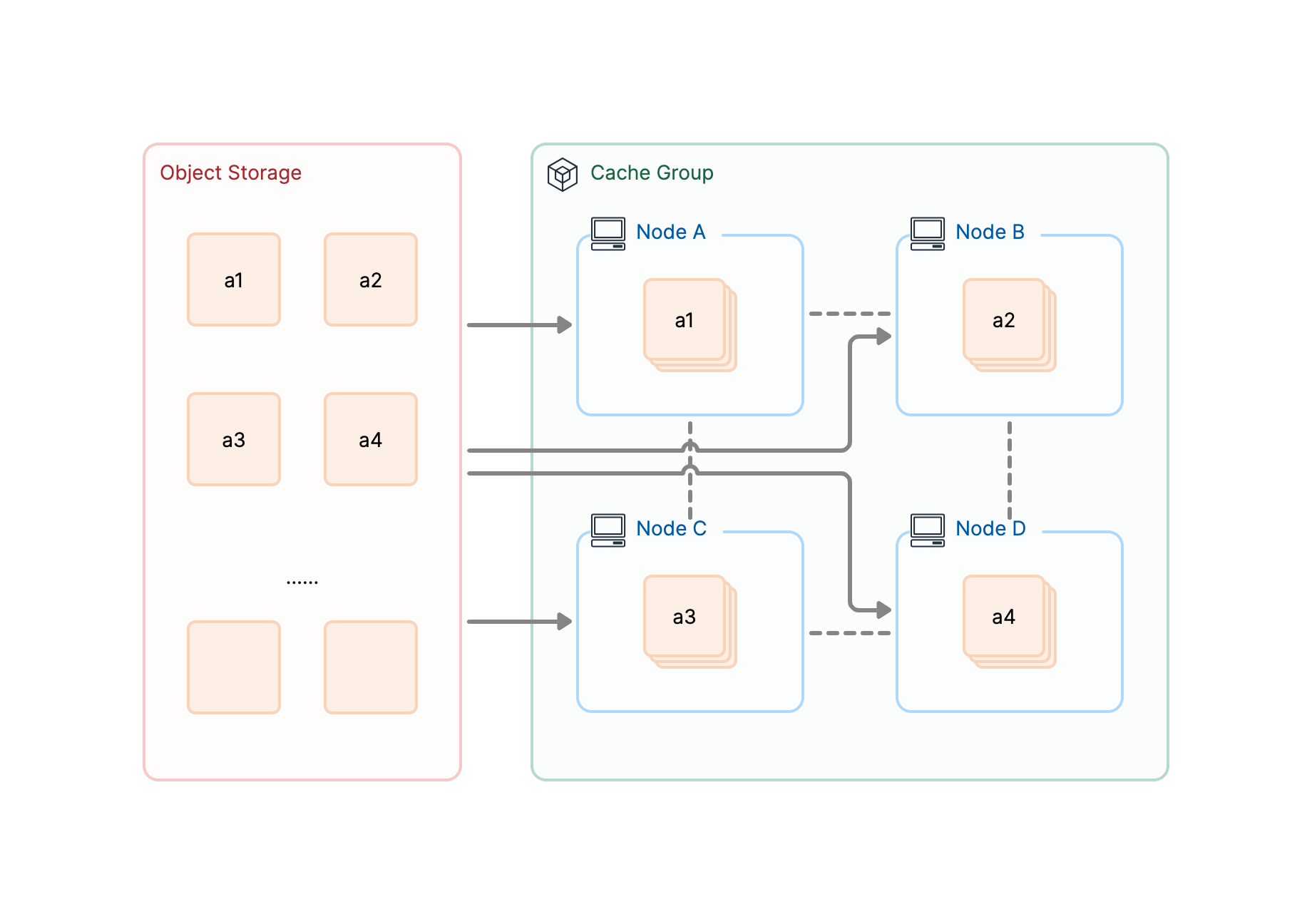Click the Node C label
This screenshot has height=924, width=1312.
(x=671, y=529)
